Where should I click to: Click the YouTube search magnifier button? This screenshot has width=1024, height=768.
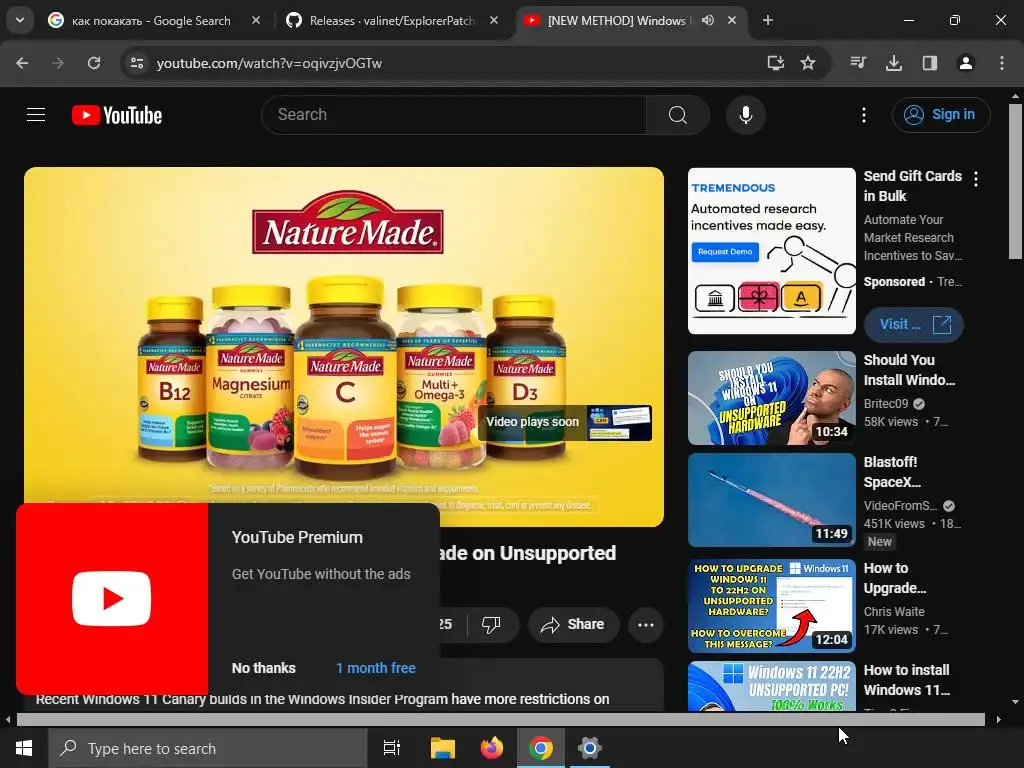(x=678, y=115)
